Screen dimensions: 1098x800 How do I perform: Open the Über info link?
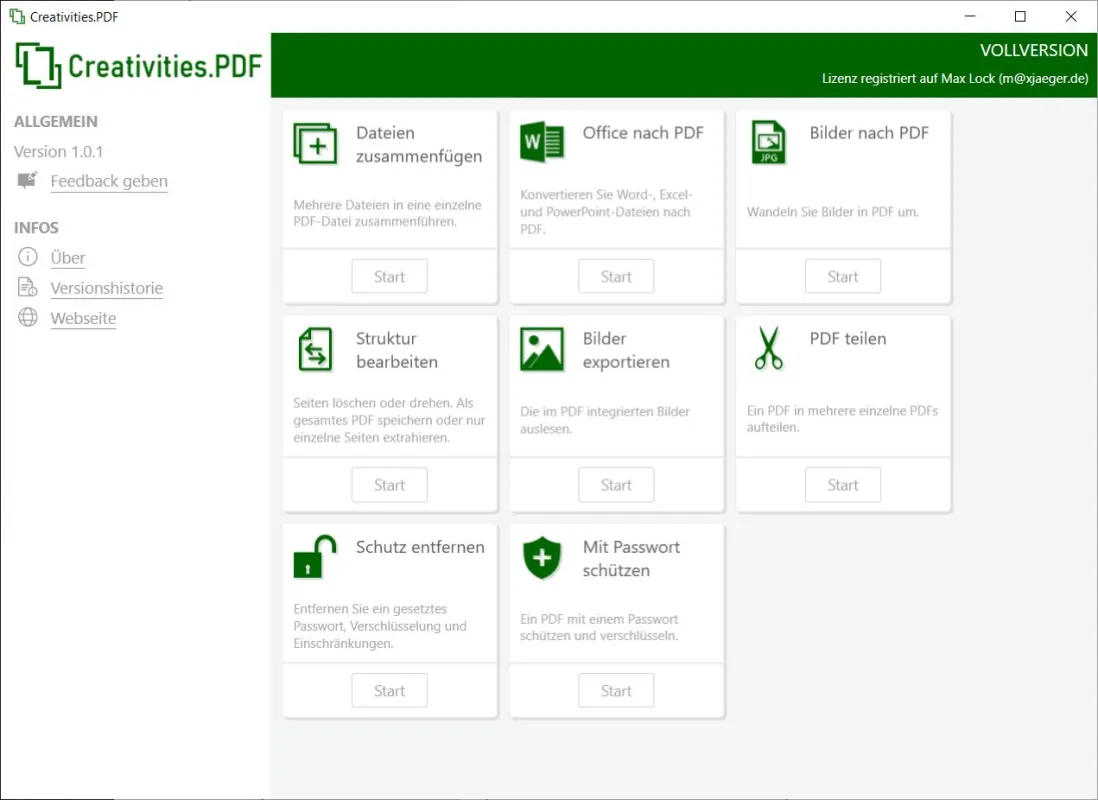point(68,258)
